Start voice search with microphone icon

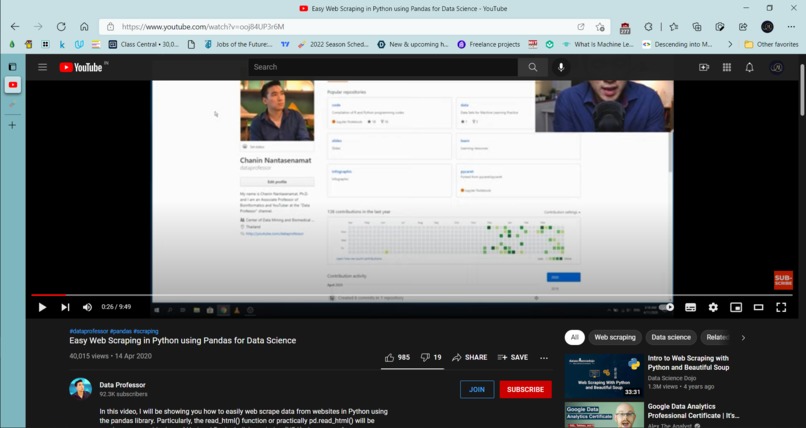point(561,67)
